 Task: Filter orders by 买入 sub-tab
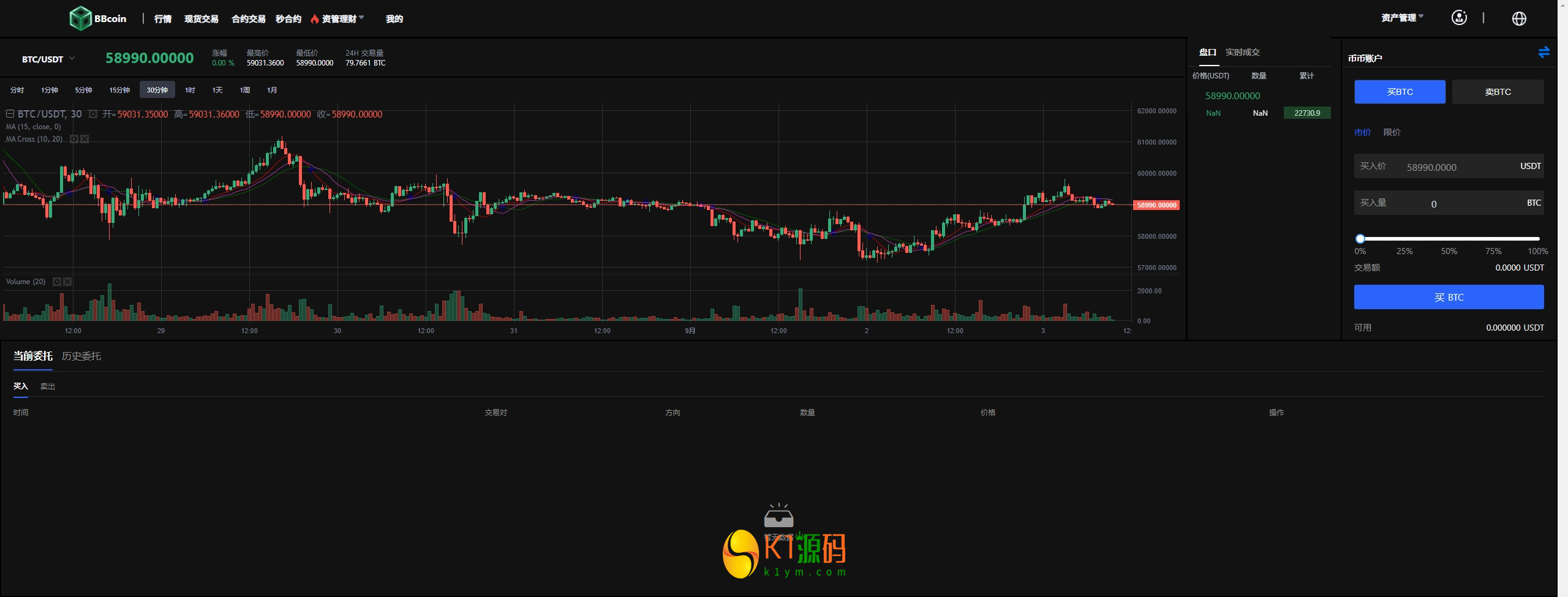click(21, 386)
